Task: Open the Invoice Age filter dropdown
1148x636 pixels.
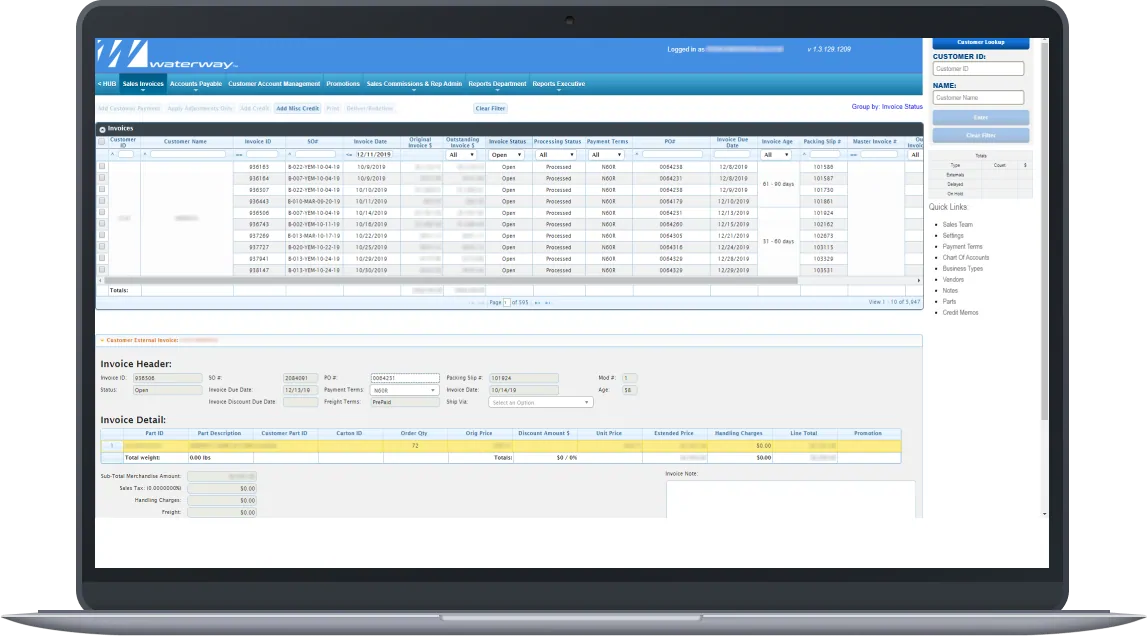Action: click(776, 155)
